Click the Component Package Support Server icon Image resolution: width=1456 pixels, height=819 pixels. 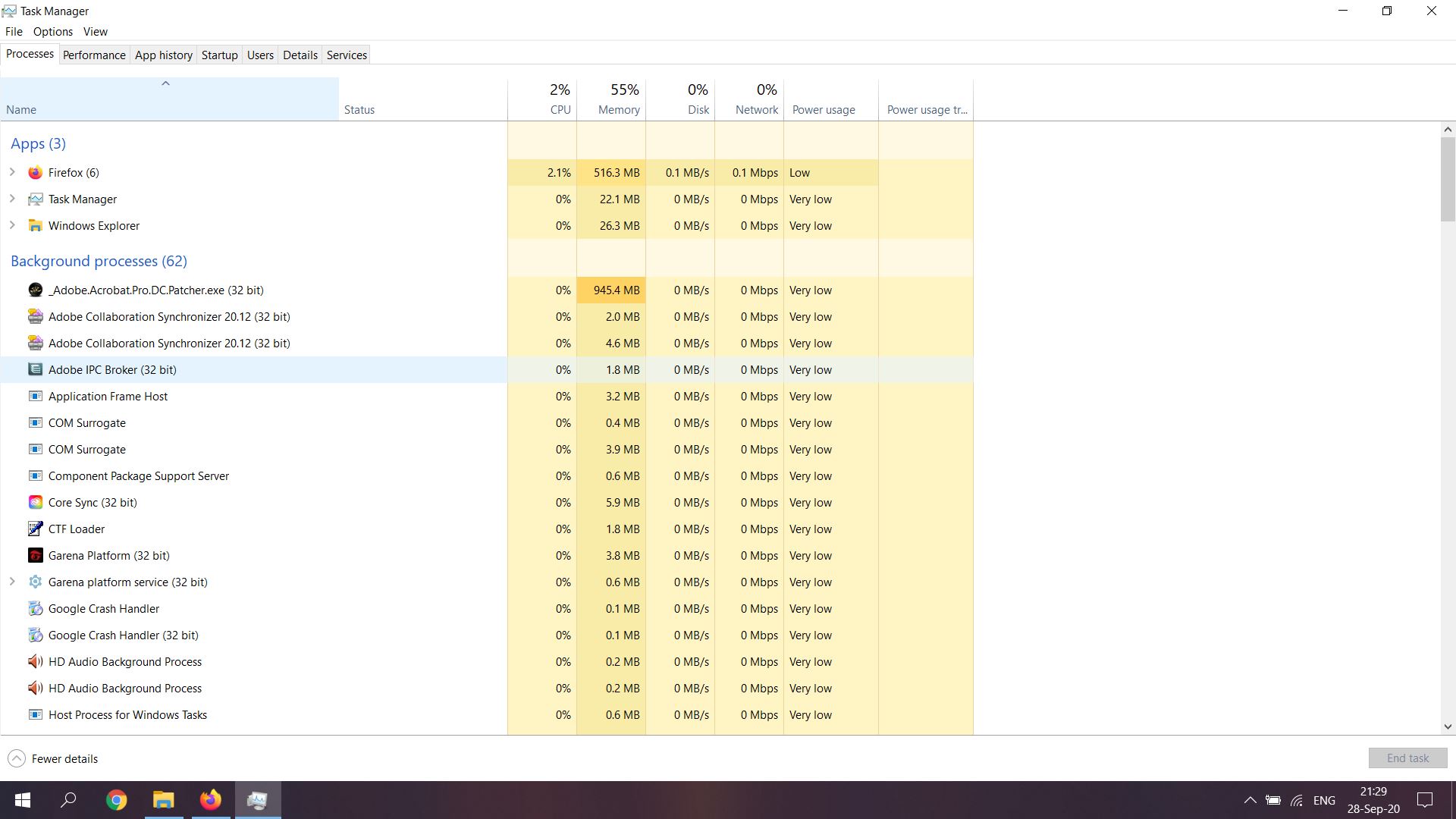tap(35, 476)
